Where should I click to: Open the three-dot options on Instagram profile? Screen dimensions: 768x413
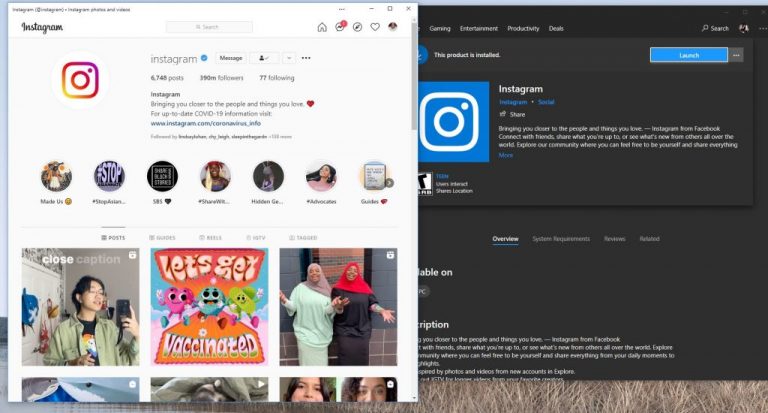[x=306, y=58]
